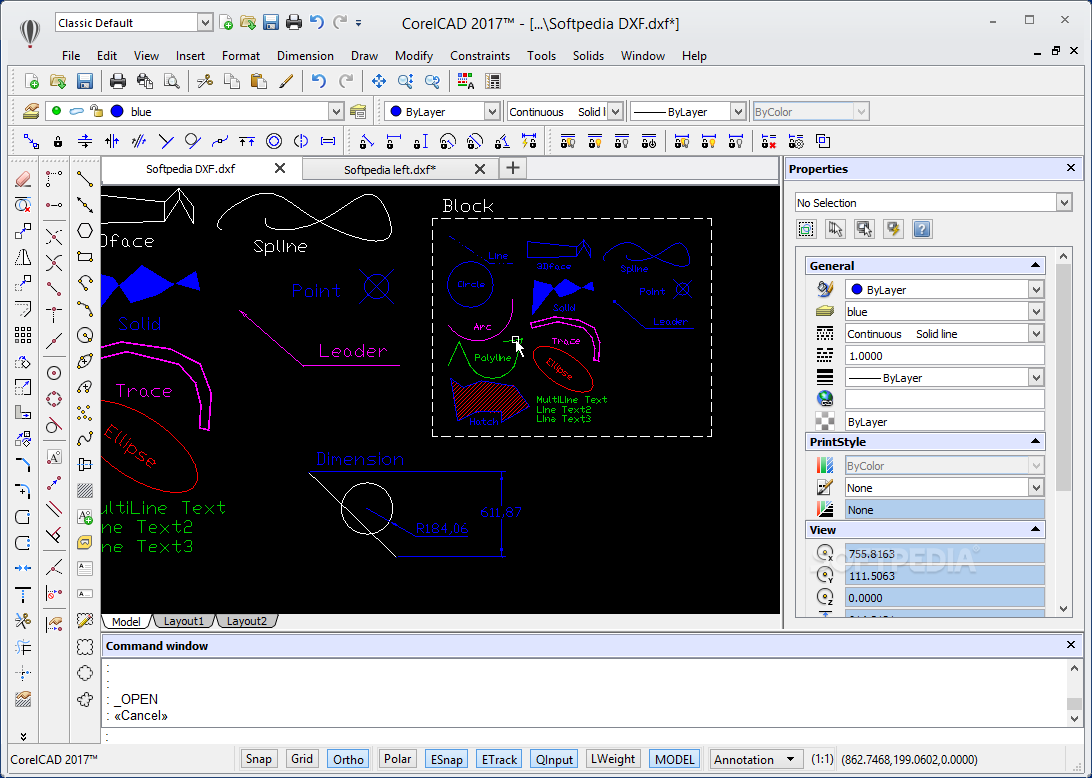This screenshot has height=778, width=1092.
Task: Close the Softpedia DXF.dxf tab
Action: pos(279,168)
